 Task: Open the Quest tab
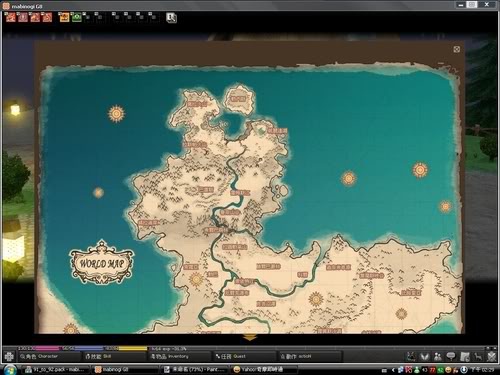pos(231,356)
